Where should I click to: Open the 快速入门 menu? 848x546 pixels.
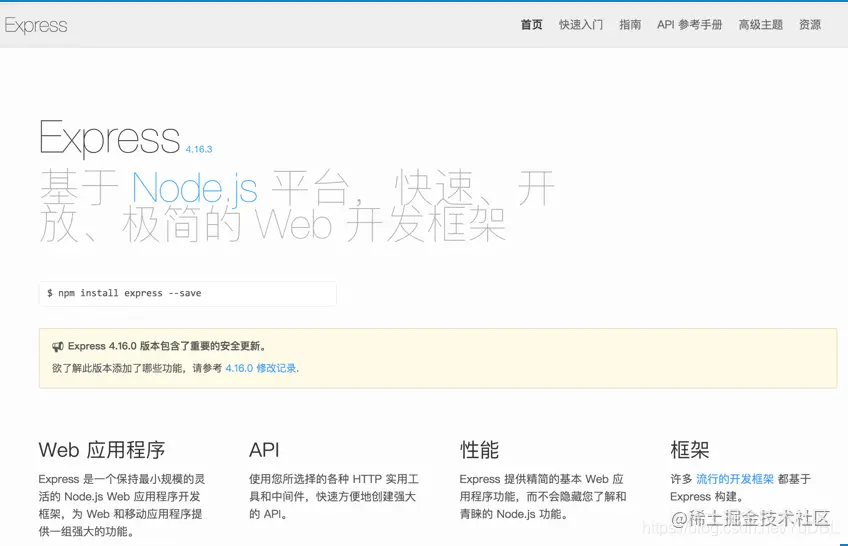581,25
